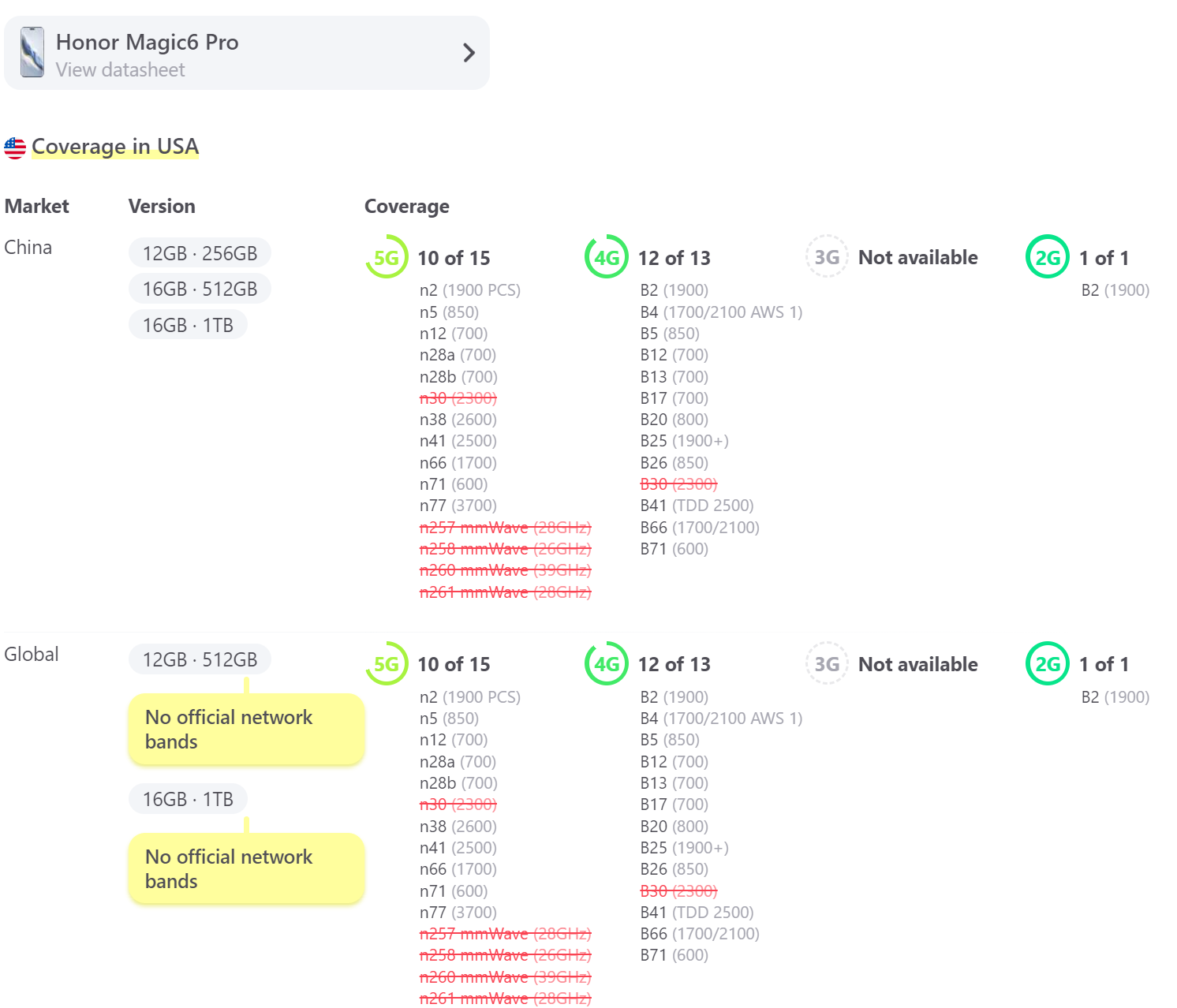Select the China 16GB · 1TB version
Image resolution: width=1177 pixels, height=1008 pixels.
(188, 325)
